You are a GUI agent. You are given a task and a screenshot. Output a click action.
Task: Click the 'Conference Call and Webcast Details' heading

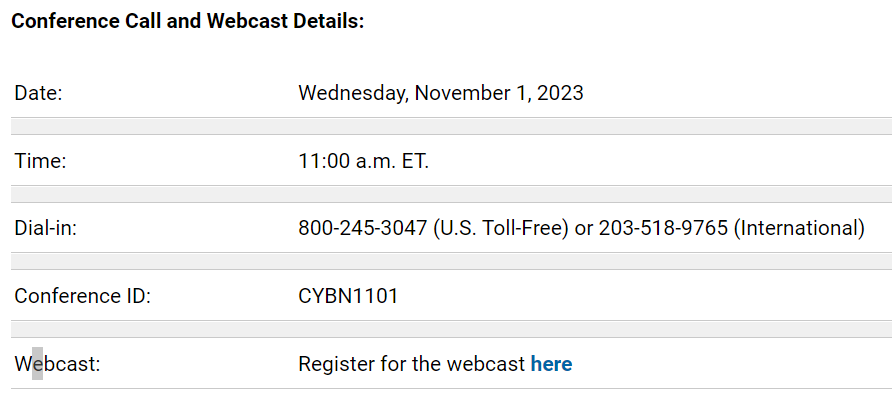pyautogui.click(x=188, y=22)
